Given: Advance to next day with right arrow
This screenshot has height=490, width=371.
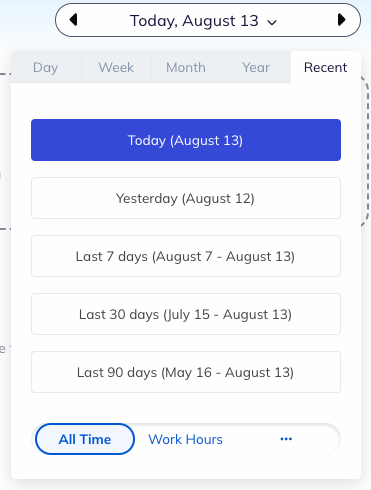Looking at the screenshot, I should 341,20.
